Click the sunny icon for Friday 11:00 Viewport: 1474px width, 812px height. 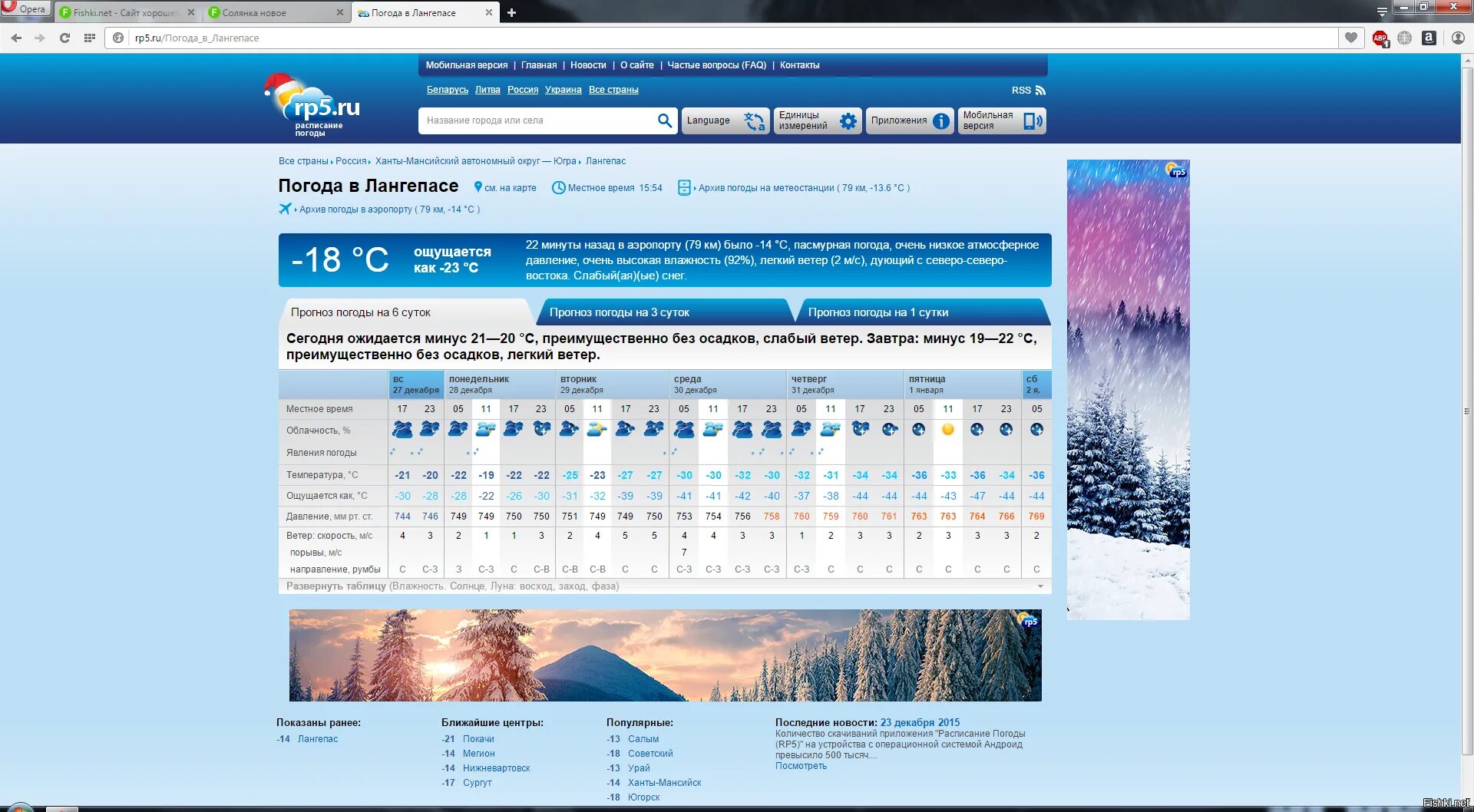948,430
